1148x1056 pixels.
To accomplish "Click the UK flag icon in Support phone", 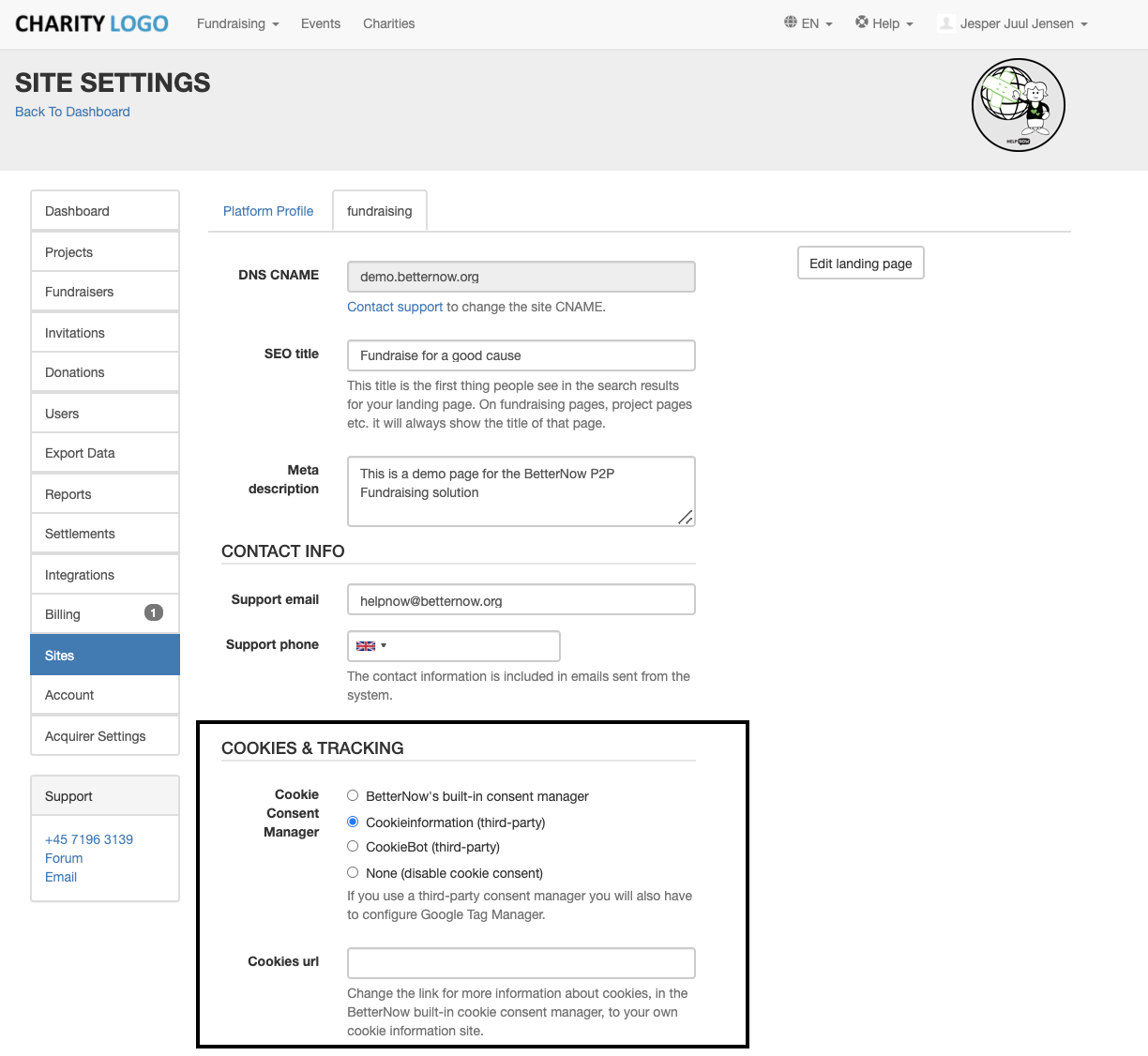I will pyautogui.click(x=366, y=646).
